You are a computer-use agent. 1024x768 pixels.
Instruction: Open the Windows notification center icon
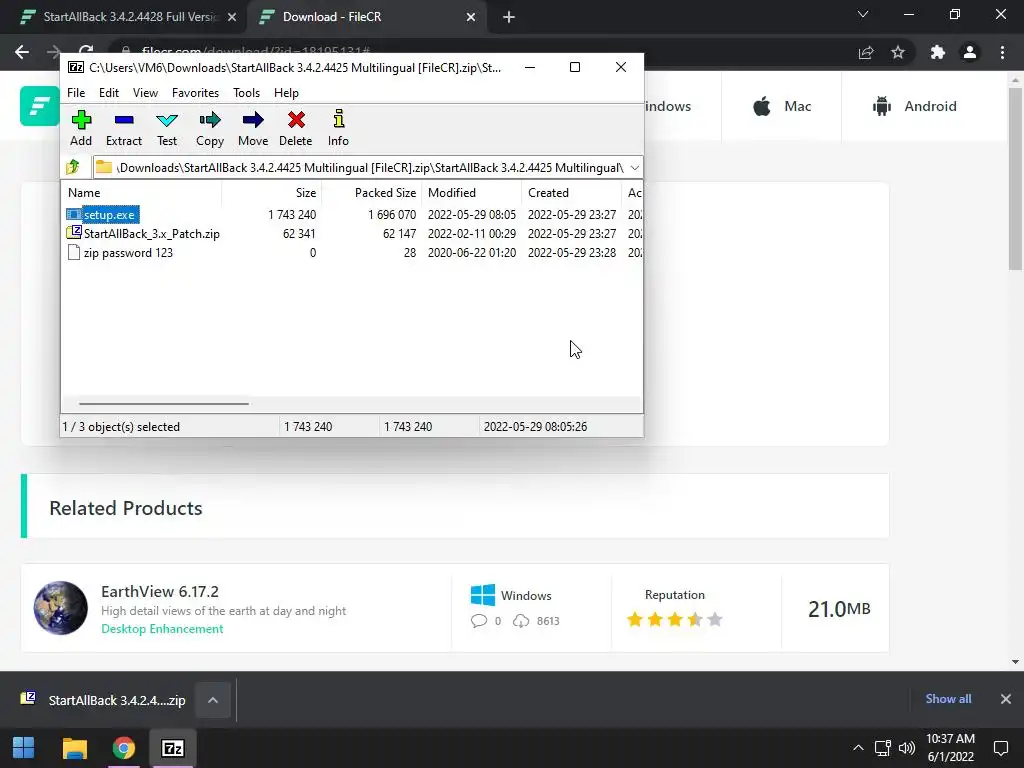click(1000, 748)
